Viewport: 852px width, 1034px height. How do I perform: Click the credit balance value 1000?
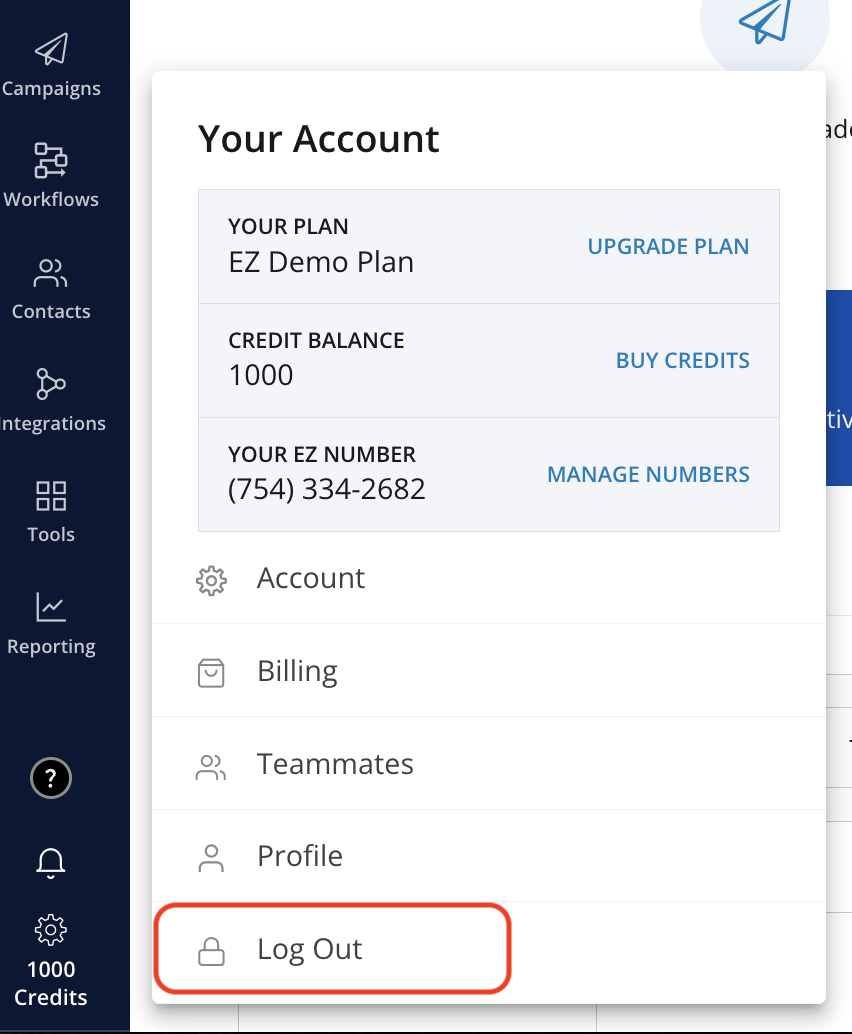pos(260,375)
